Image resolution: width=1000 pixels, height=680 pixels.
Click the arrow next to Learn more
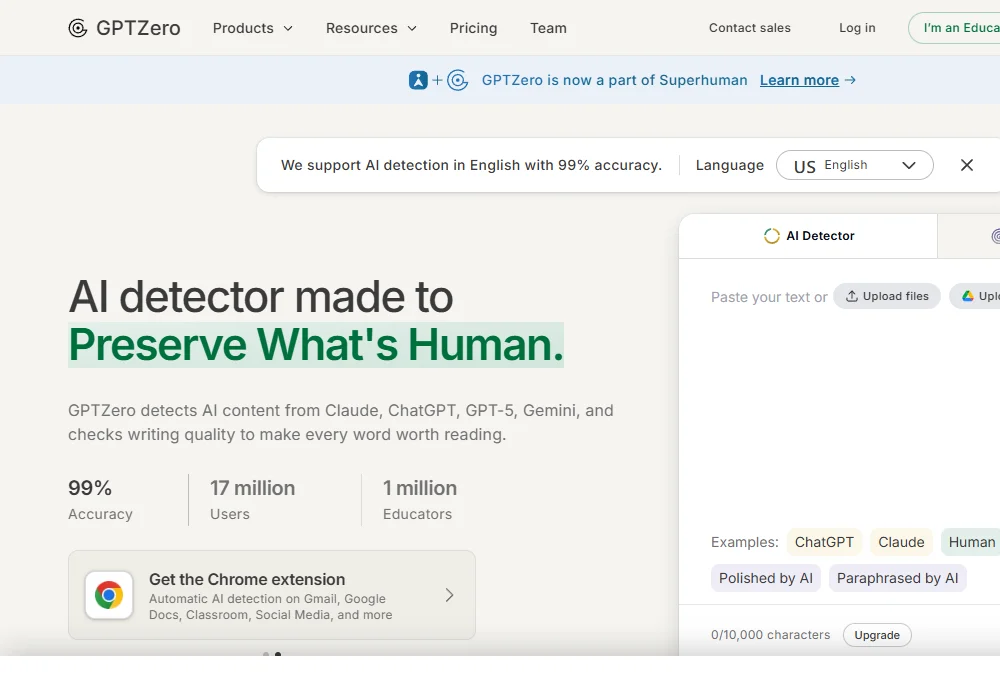click(x=850, y=80)
